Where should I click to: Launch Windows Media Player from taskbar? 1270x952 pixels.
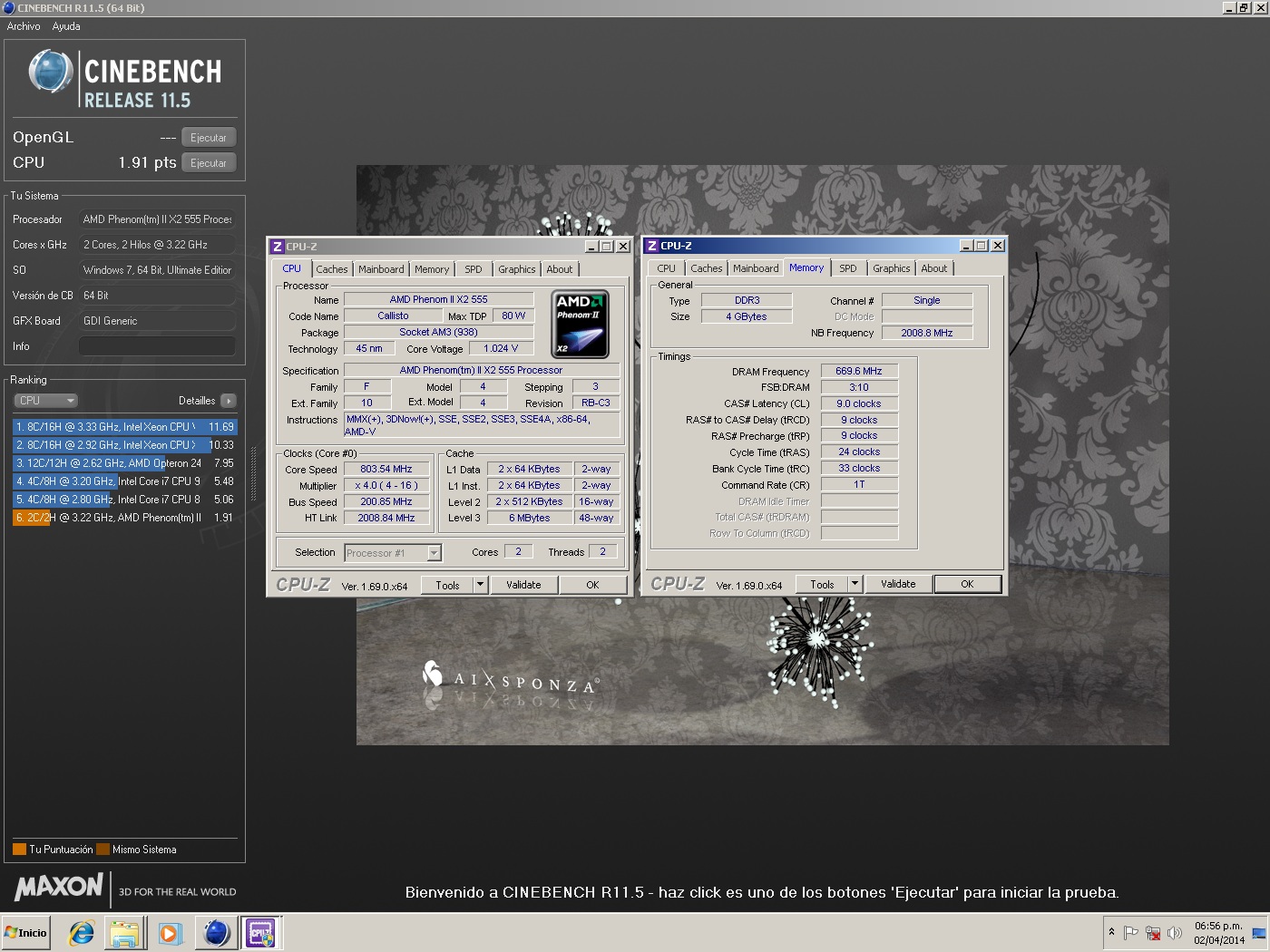pyautogui.click(x=170, y=933)
